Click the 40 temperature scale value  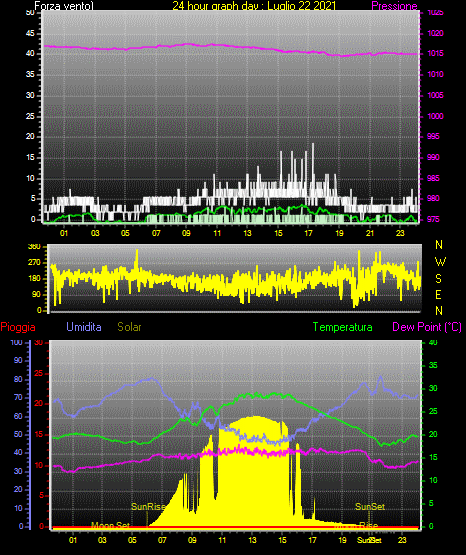click(433, 342)
